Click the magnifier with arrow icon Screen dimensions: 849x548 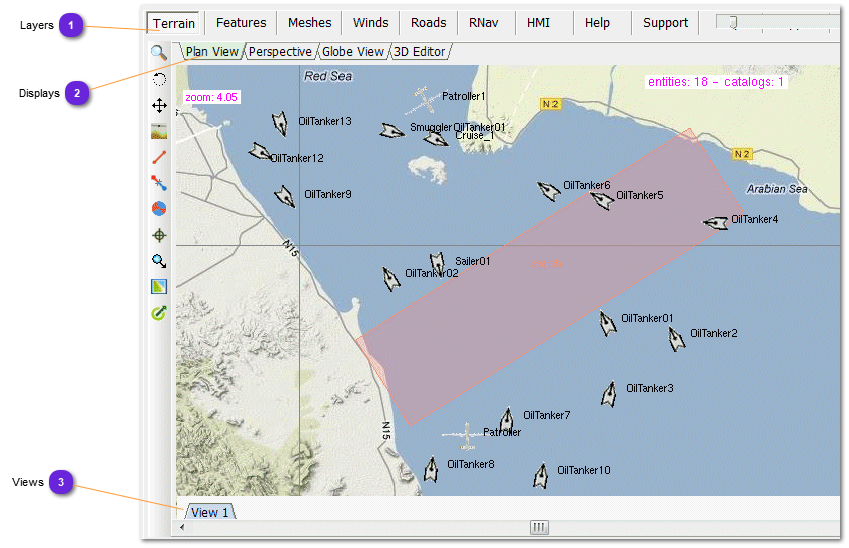(x=159, y=261)
